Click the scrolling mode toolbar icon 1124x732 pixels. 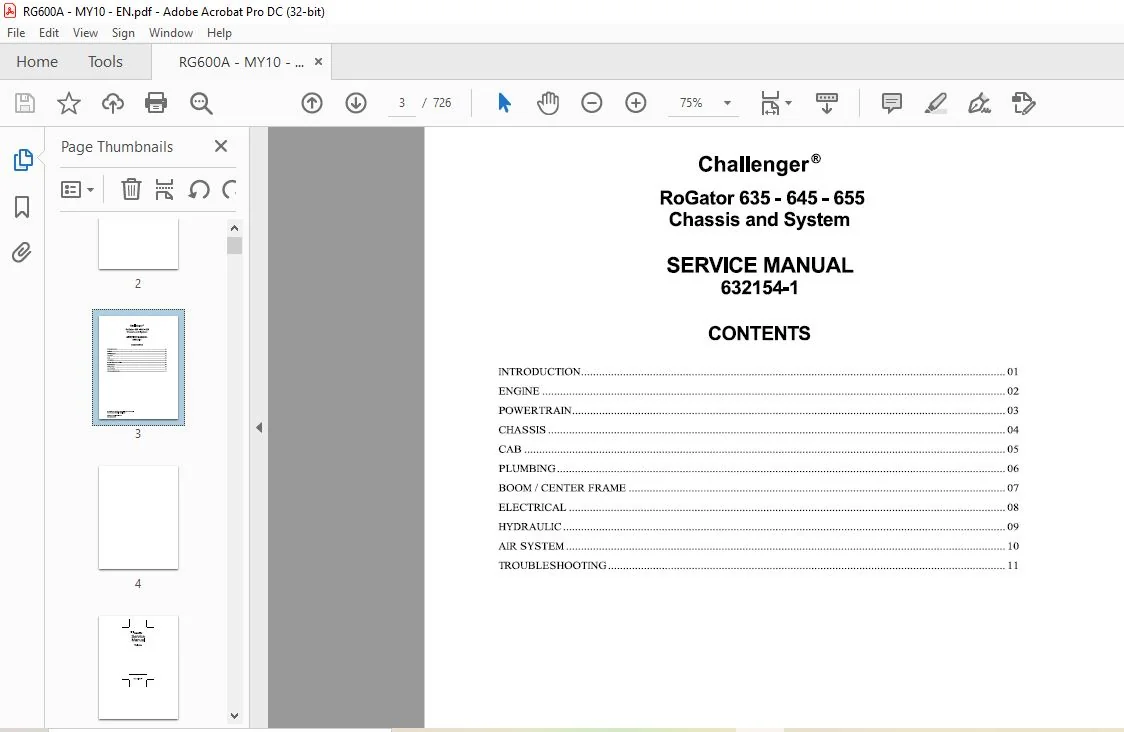click(827, 103)
